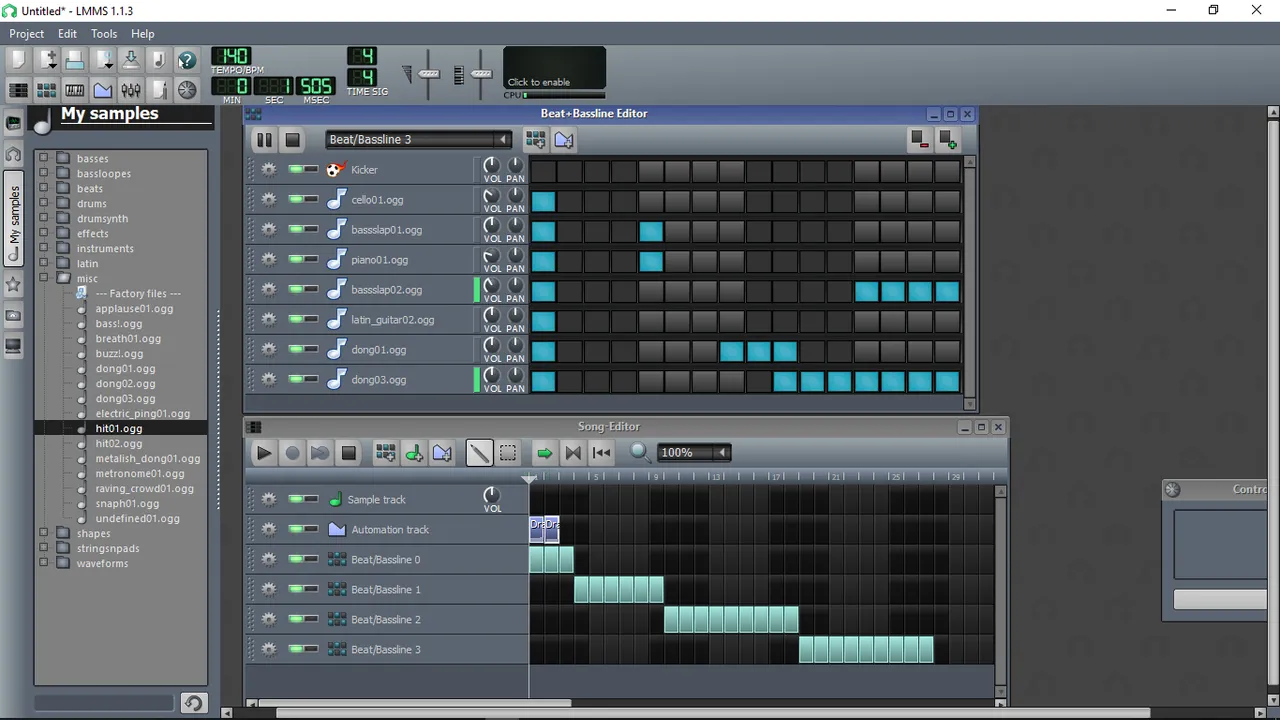
Task: Pause playback in Beat+Bassline Editor
Action: pyautogui.click(x=264, y=140)
